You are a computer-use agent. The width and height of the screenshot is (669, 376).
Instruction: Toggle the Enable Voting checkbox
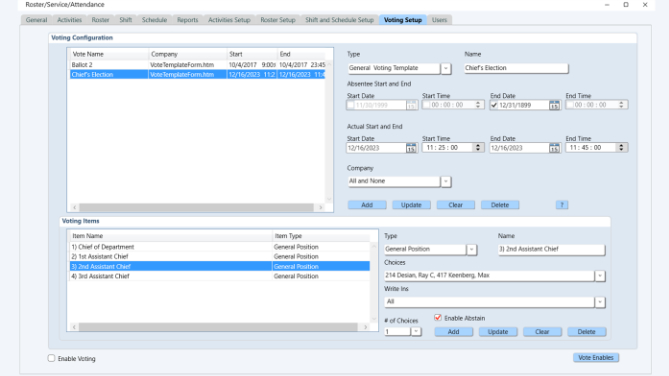coord(52,358)
